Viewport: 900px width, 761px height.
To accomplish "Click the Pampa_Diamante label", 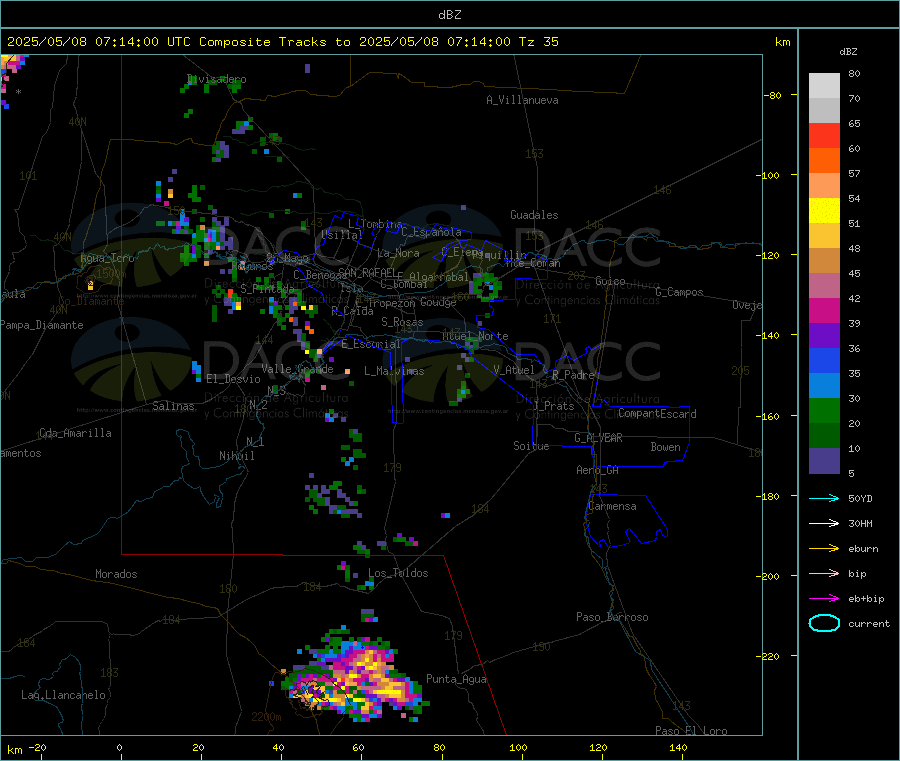I will (42, 325).
